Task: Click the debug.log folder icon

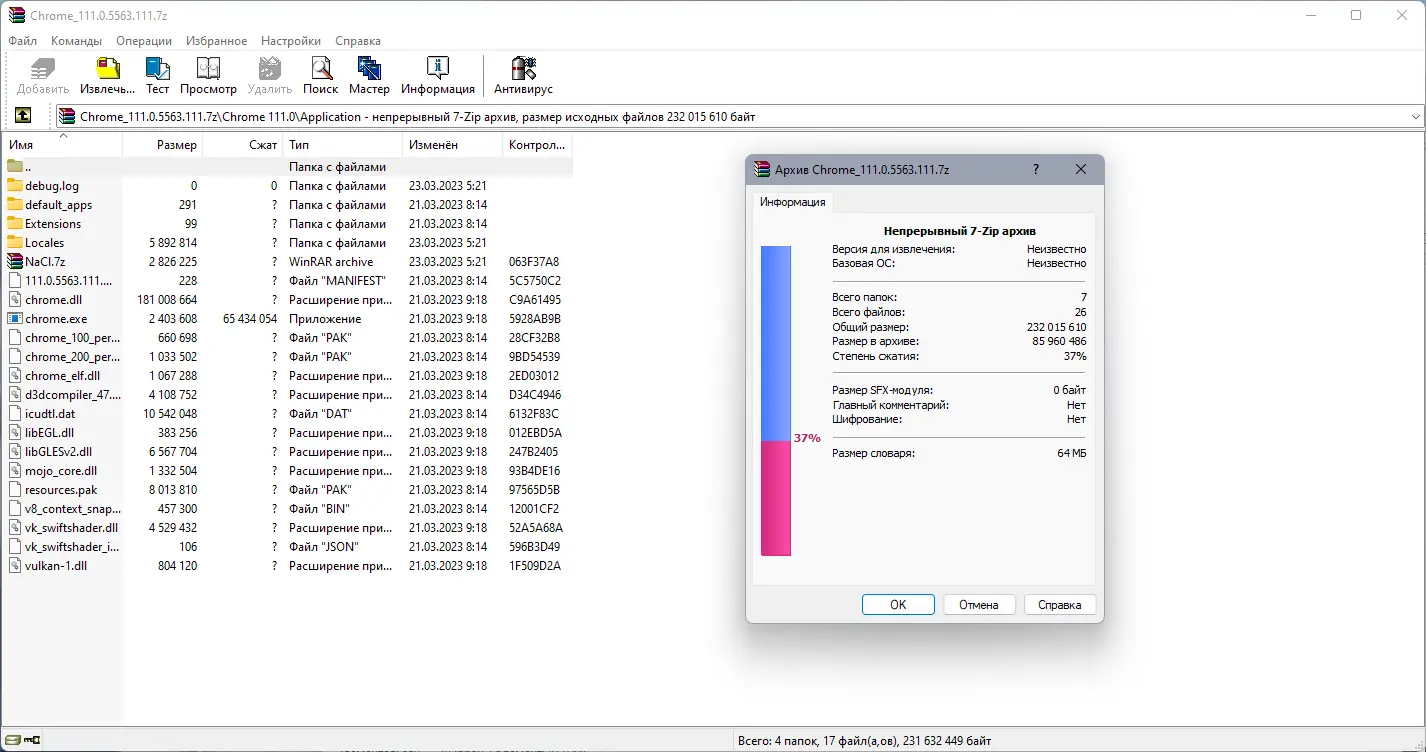Action: pos(15,185)
